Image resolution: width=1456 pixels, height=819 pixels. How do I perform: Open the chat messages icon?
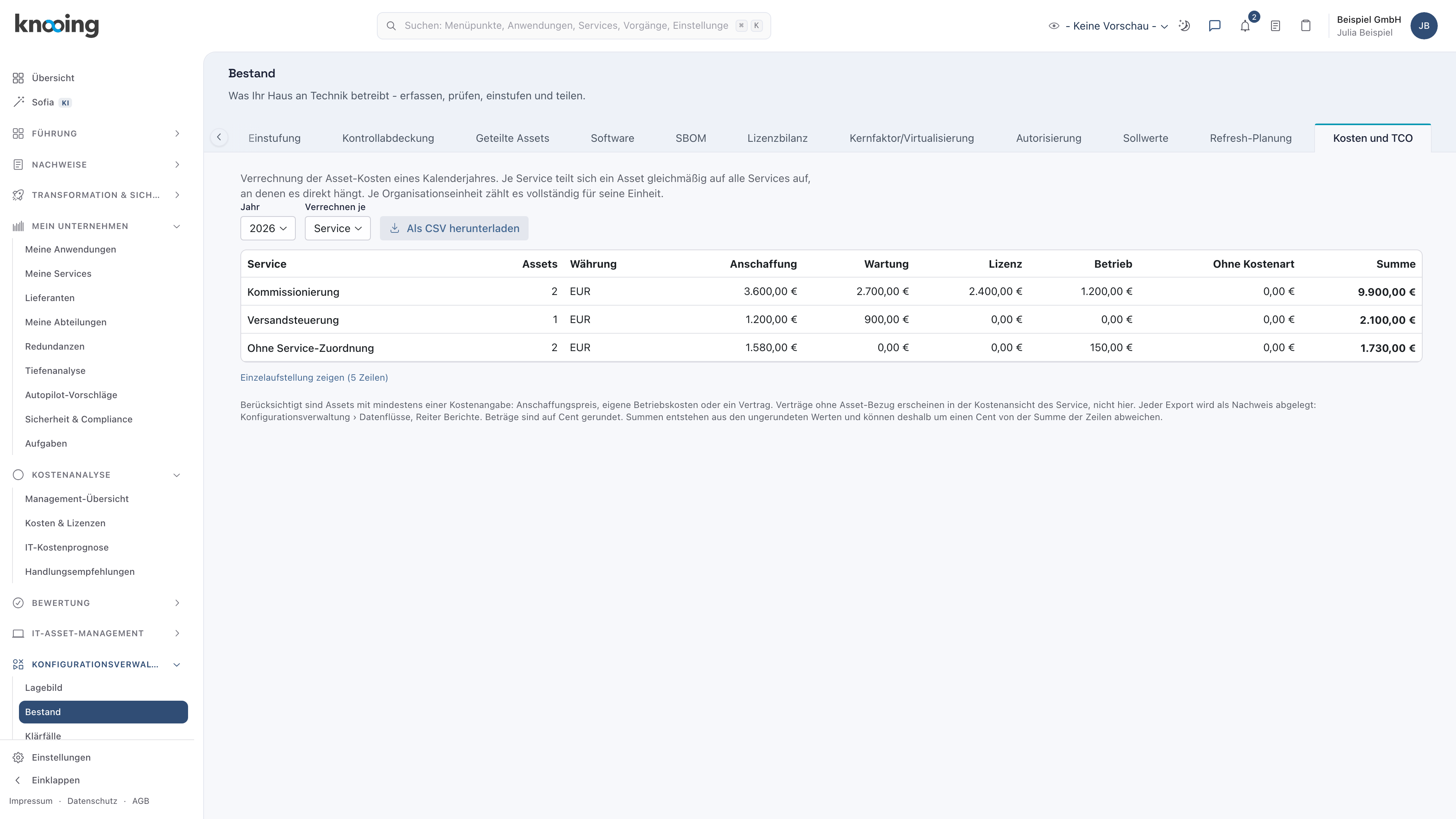point(1214,25)
